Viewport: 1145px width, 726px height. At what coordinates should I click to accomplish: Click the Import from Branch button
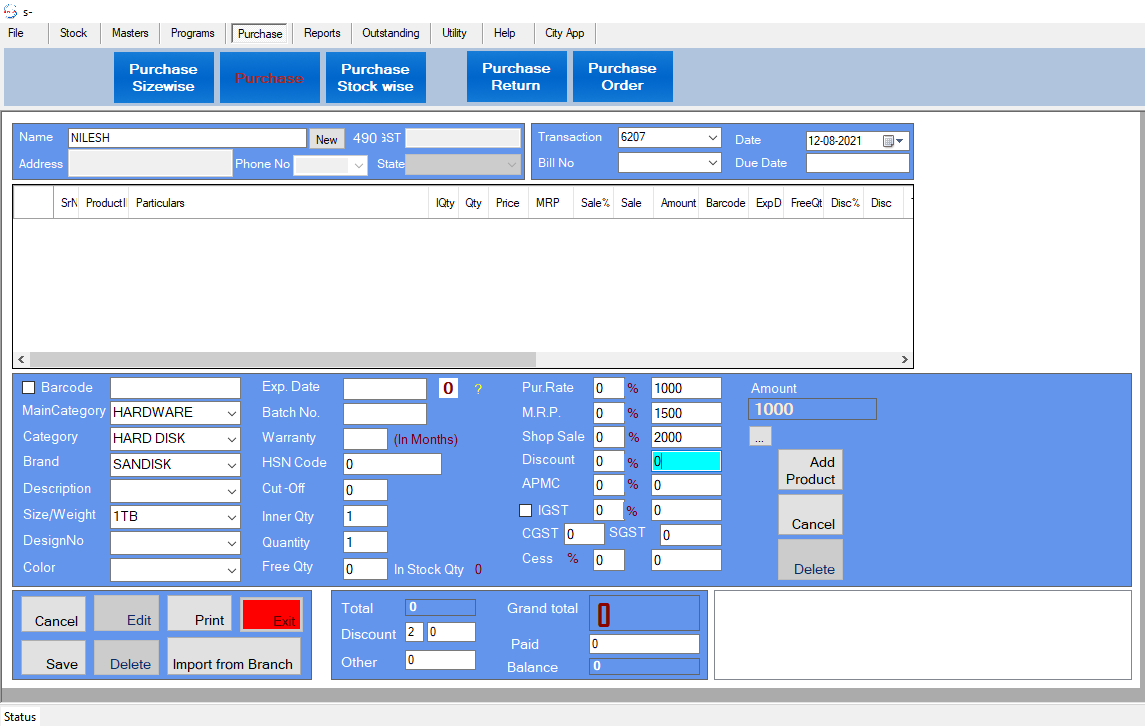click(233, 657)
